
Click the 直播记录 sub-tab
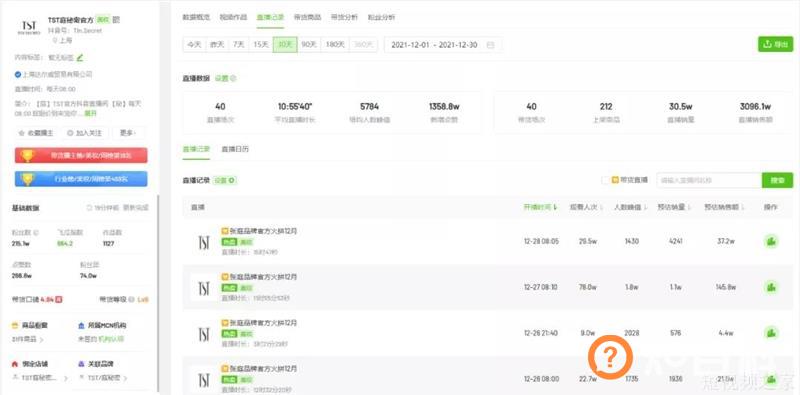pyautogui.click(x=196, y=149)
